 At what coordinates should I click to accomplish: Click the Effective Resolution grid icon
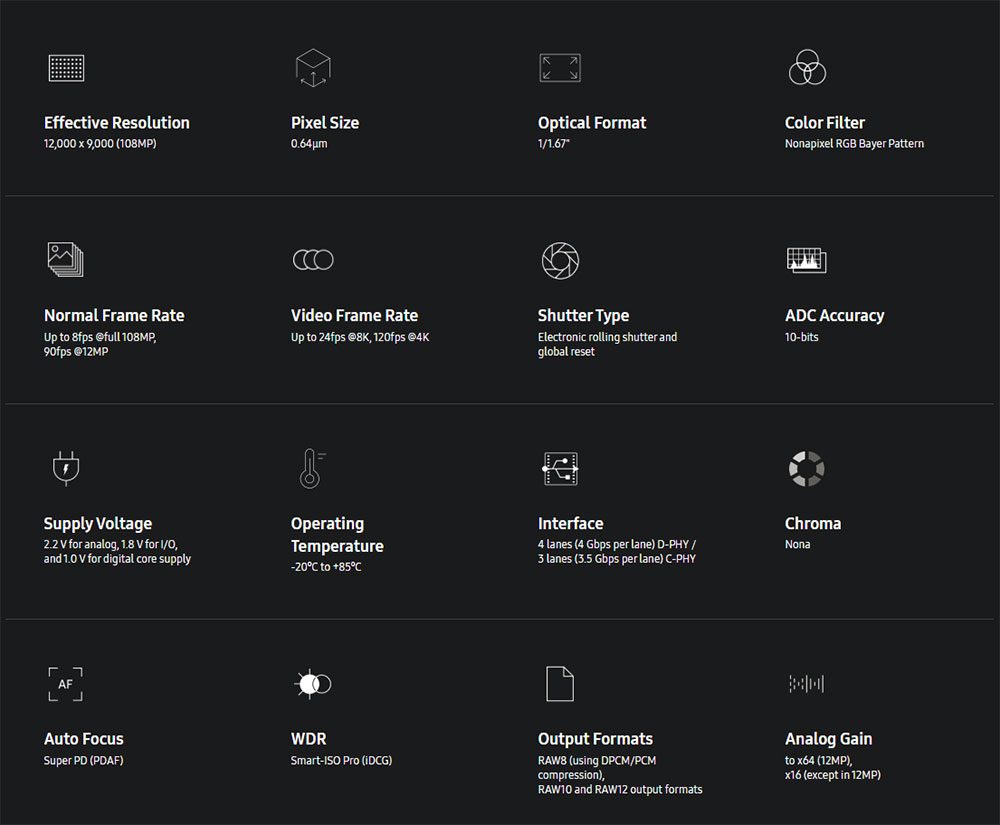point(65,68)
